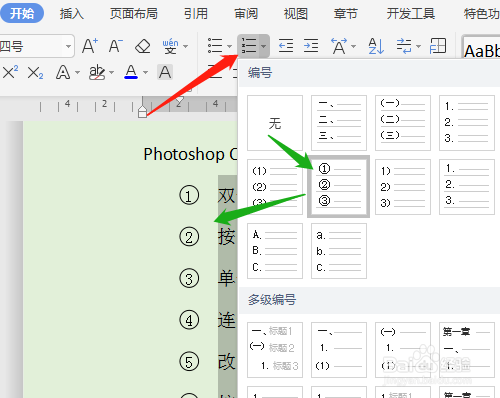
Task: Click the character shading A icon
Action: click(x=165, y=72)
